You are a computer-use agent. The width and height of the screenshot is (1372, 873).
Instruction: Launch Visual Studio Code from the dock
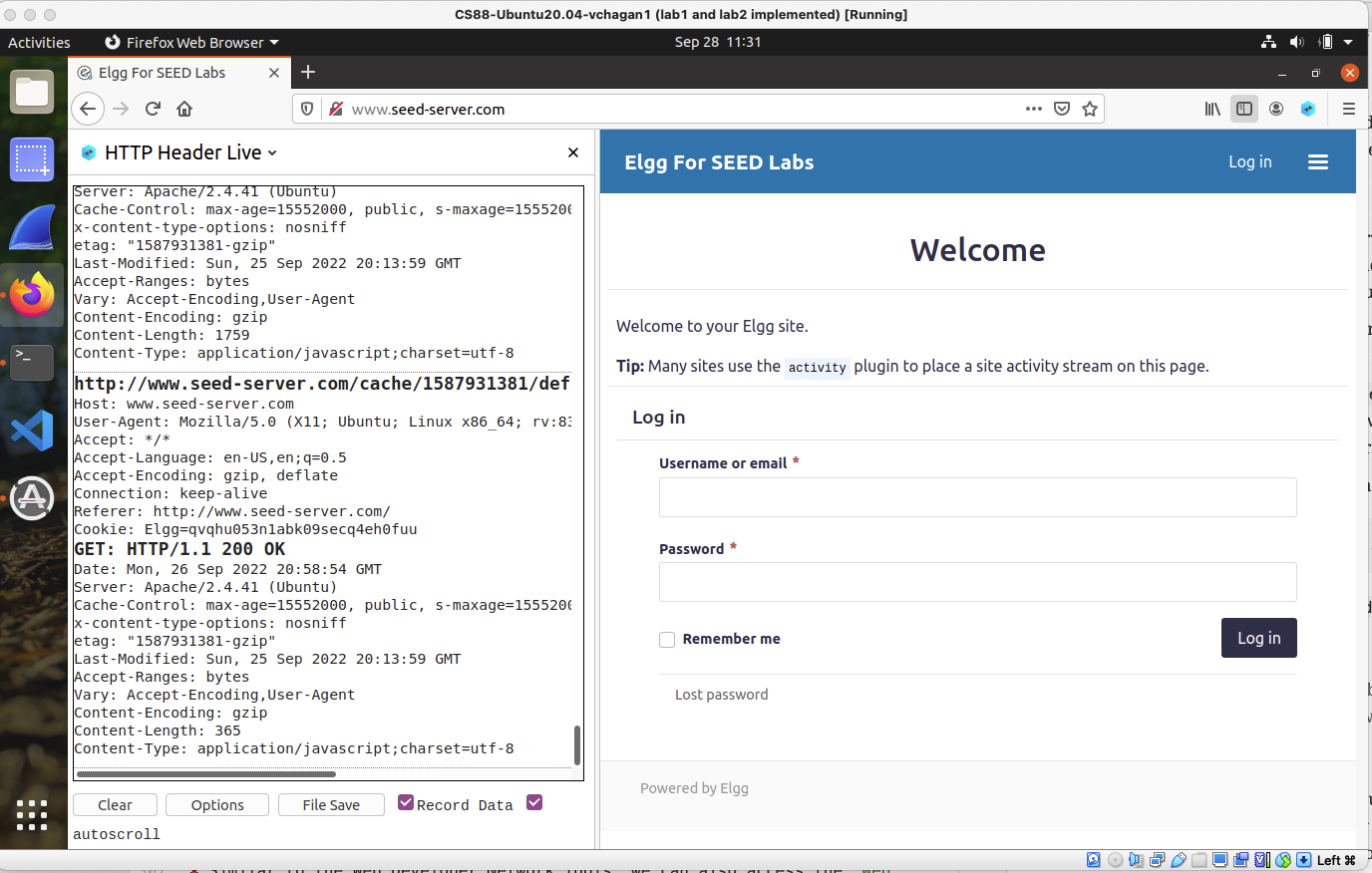(32, 431)
